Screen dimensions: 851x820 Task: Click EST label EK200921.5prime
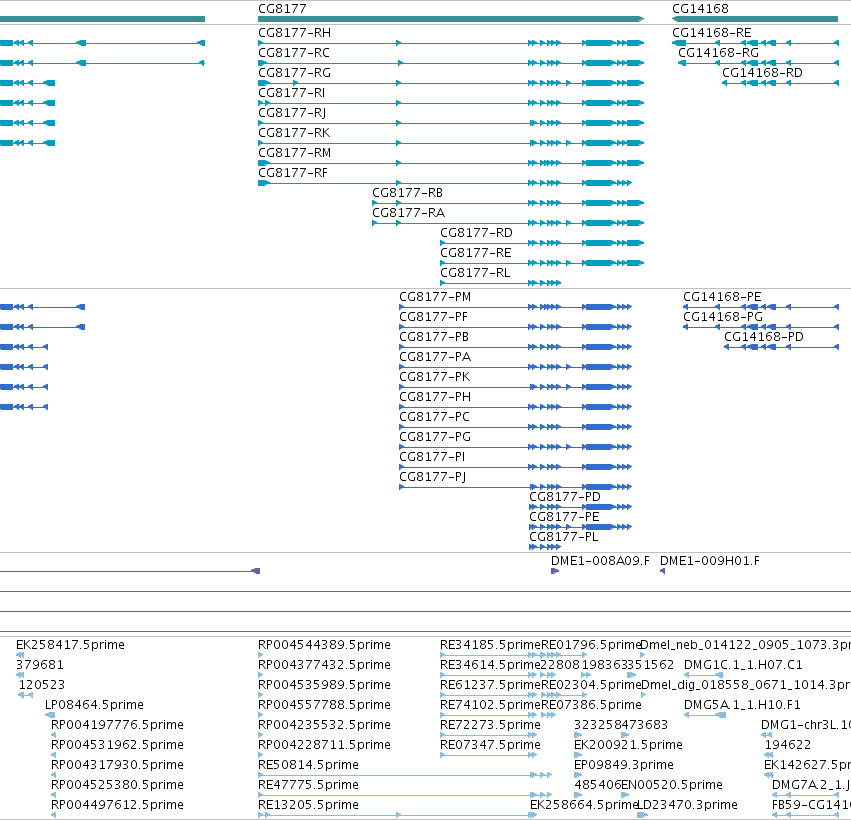click(x=628, y=746)
